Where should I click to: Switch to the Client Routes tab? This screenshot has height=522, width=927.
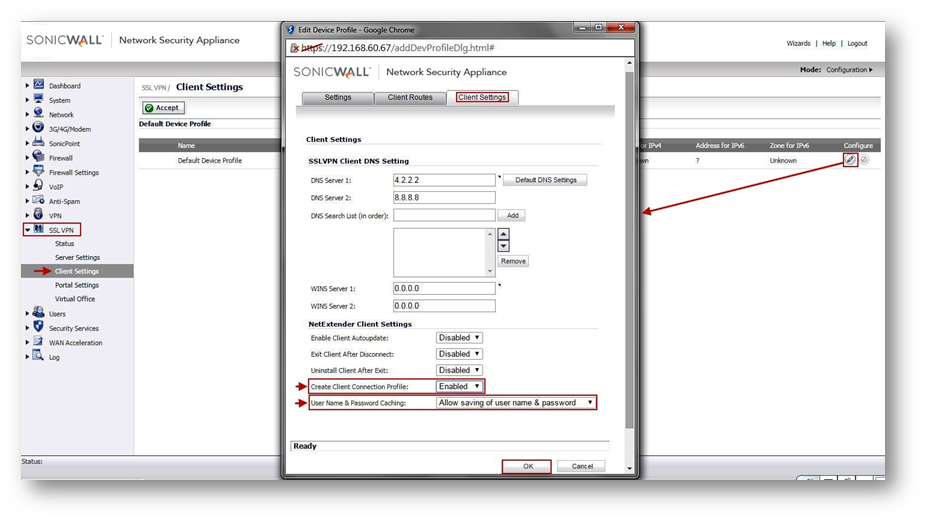(410, 98)
